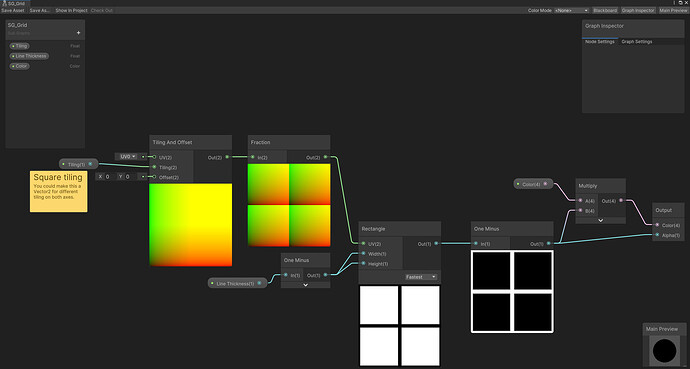The width and height of the screenshot is (690, 369).
Task: Add new property with Blackboard plus icon
Action: click(78, 33)
